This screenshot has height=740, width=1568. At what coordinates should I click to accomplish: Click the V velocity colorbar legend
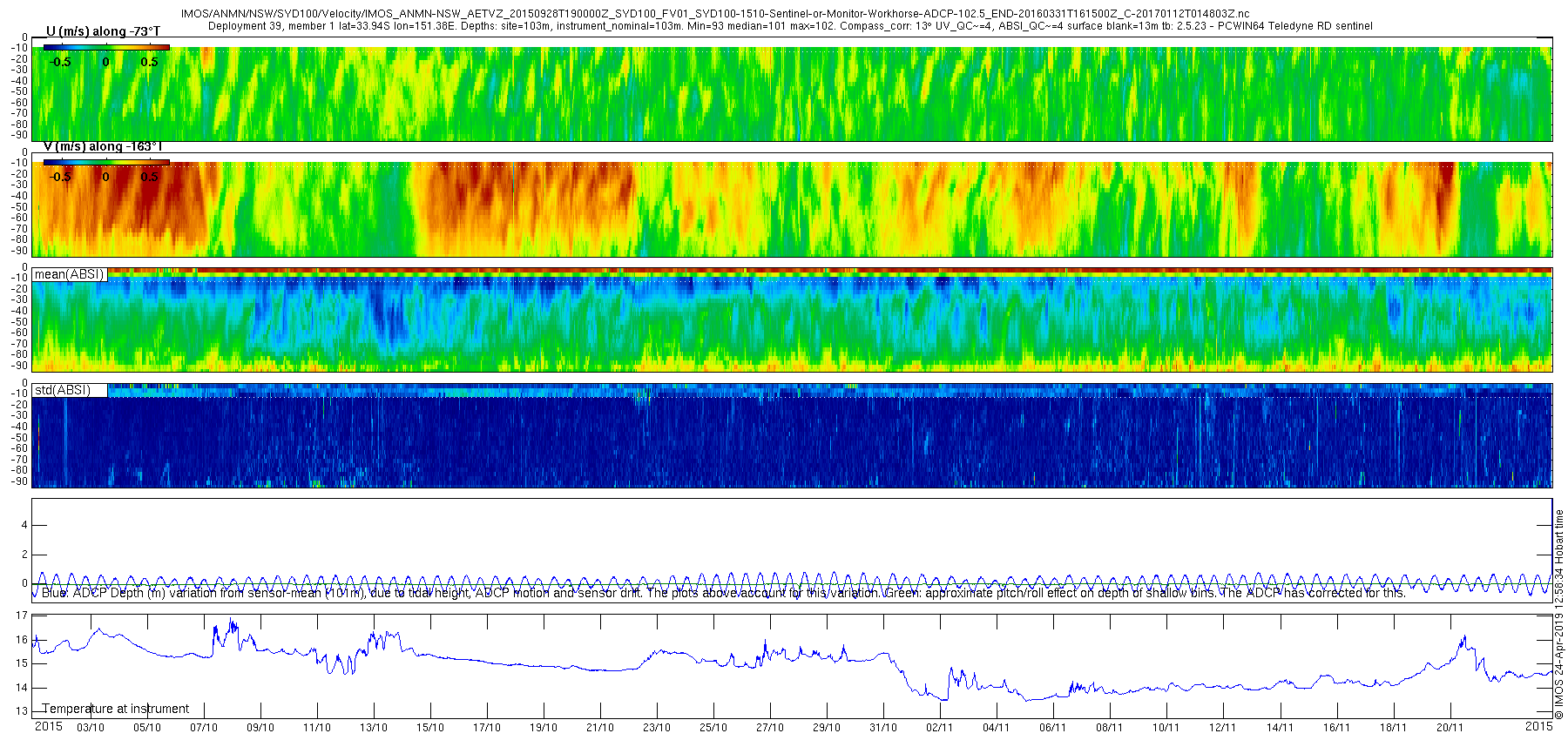[106, 162]
